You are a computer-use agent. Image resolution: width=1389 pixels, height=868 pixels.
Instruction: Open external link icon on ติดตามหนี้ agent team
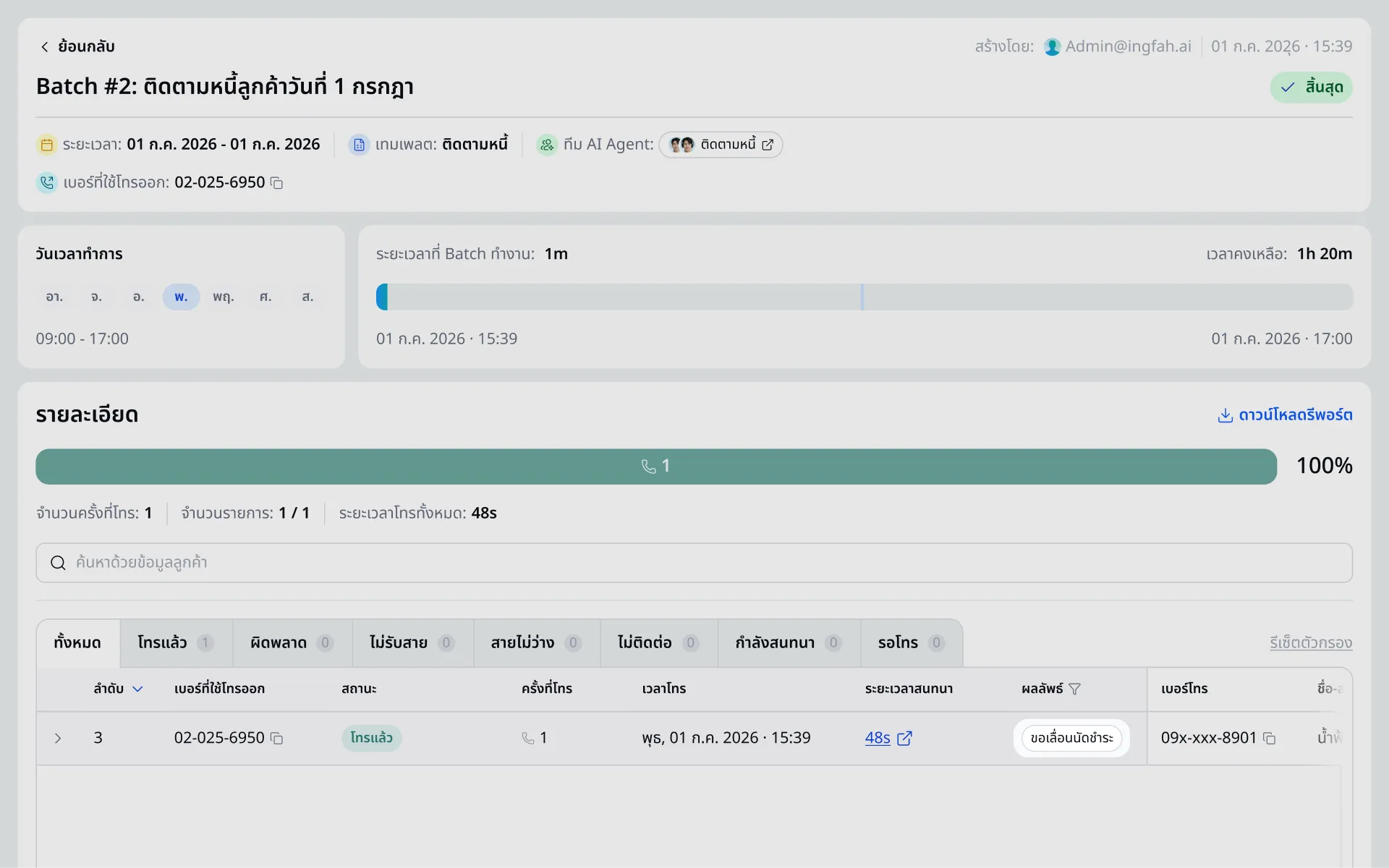click(x=768, y=145)
